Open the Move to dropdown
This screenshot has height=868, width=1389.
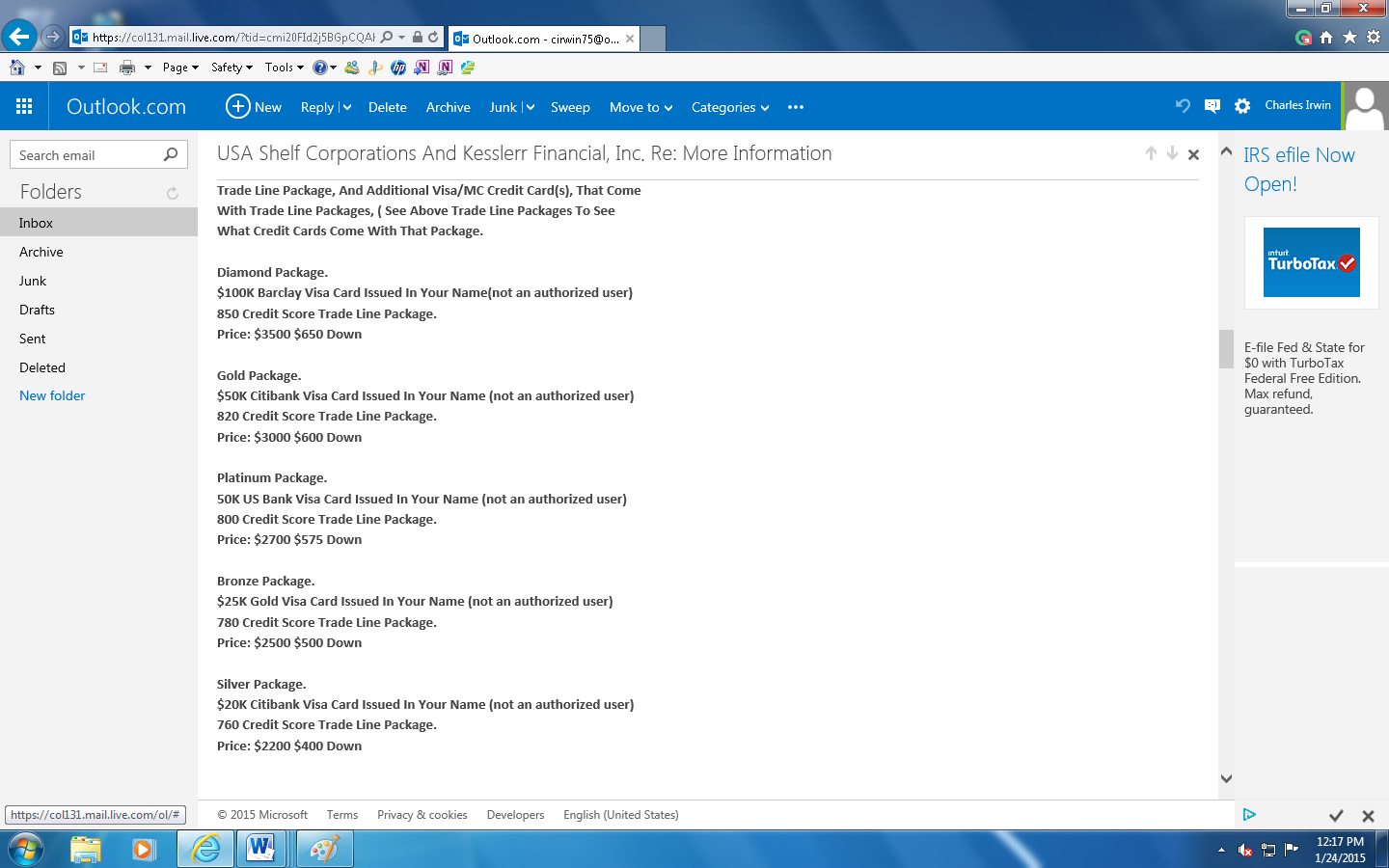click(640, 107)
